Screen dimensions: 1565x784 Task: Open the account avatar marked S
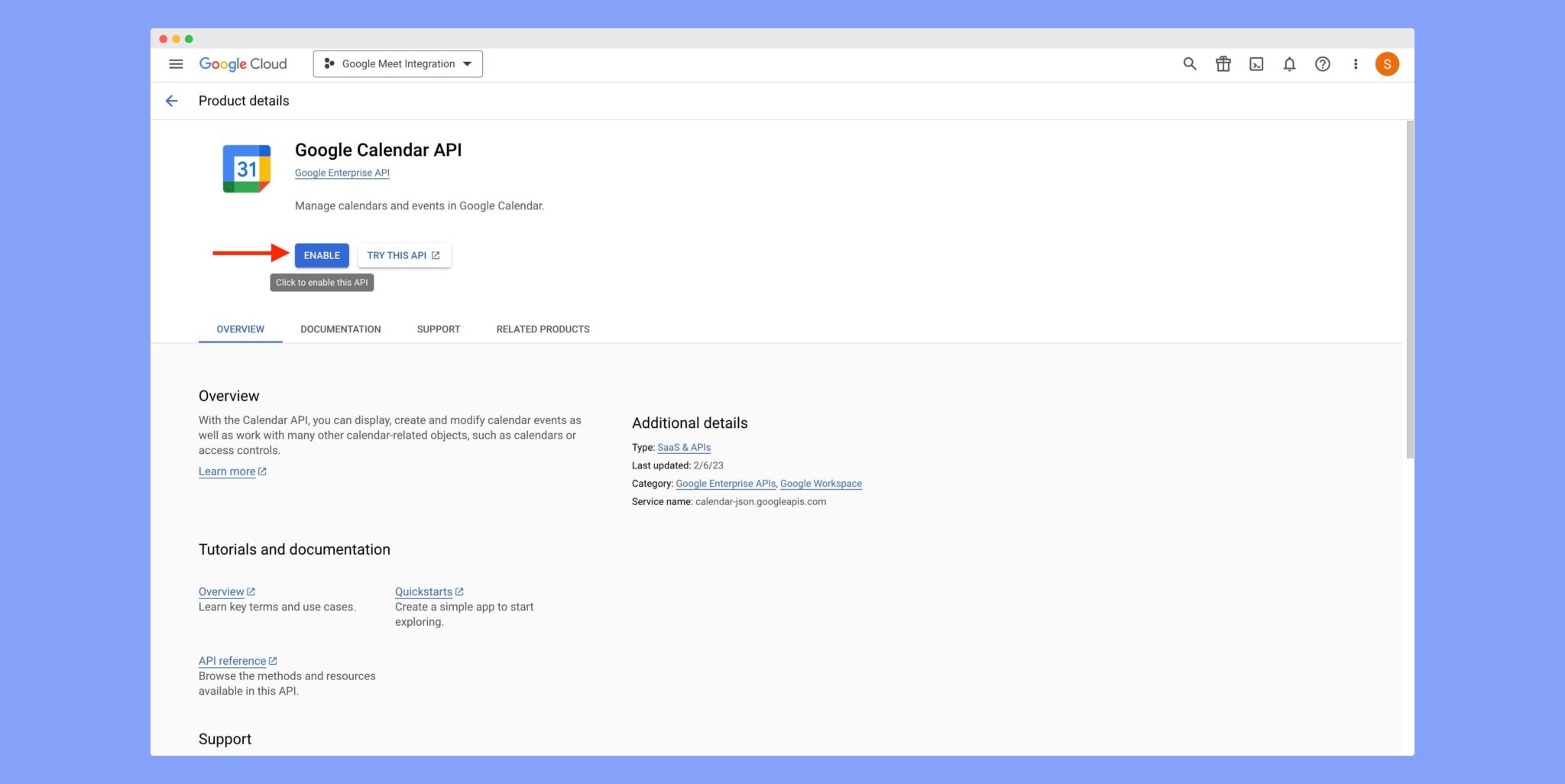1388,64
